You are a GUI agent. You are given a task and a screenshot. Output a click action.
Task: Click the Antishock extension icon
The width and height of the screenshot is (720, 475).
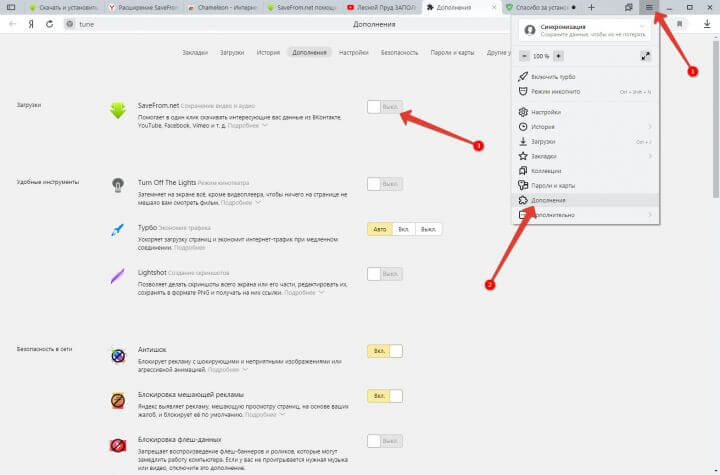tap(118, 356)
